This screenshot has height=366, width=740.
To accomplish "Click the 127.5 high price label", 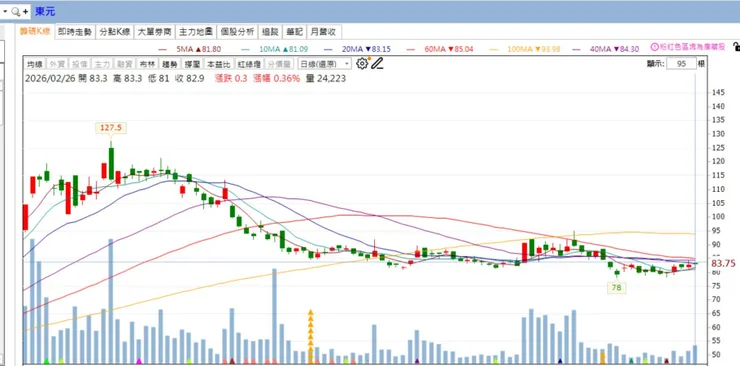I will tap(111, 127).
